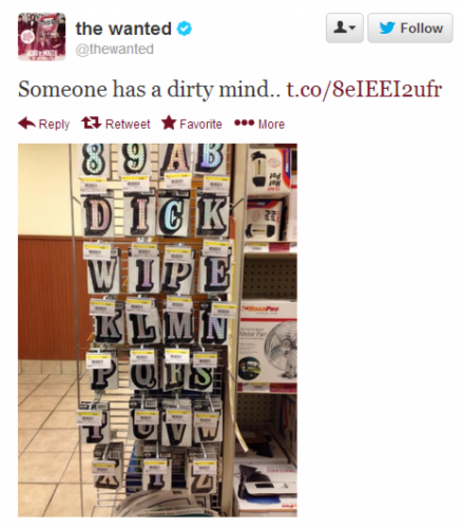The height and width of the screenshot is (528, 461).
Task: Click the Retweet arrows icon
Action: coord(91,123)
